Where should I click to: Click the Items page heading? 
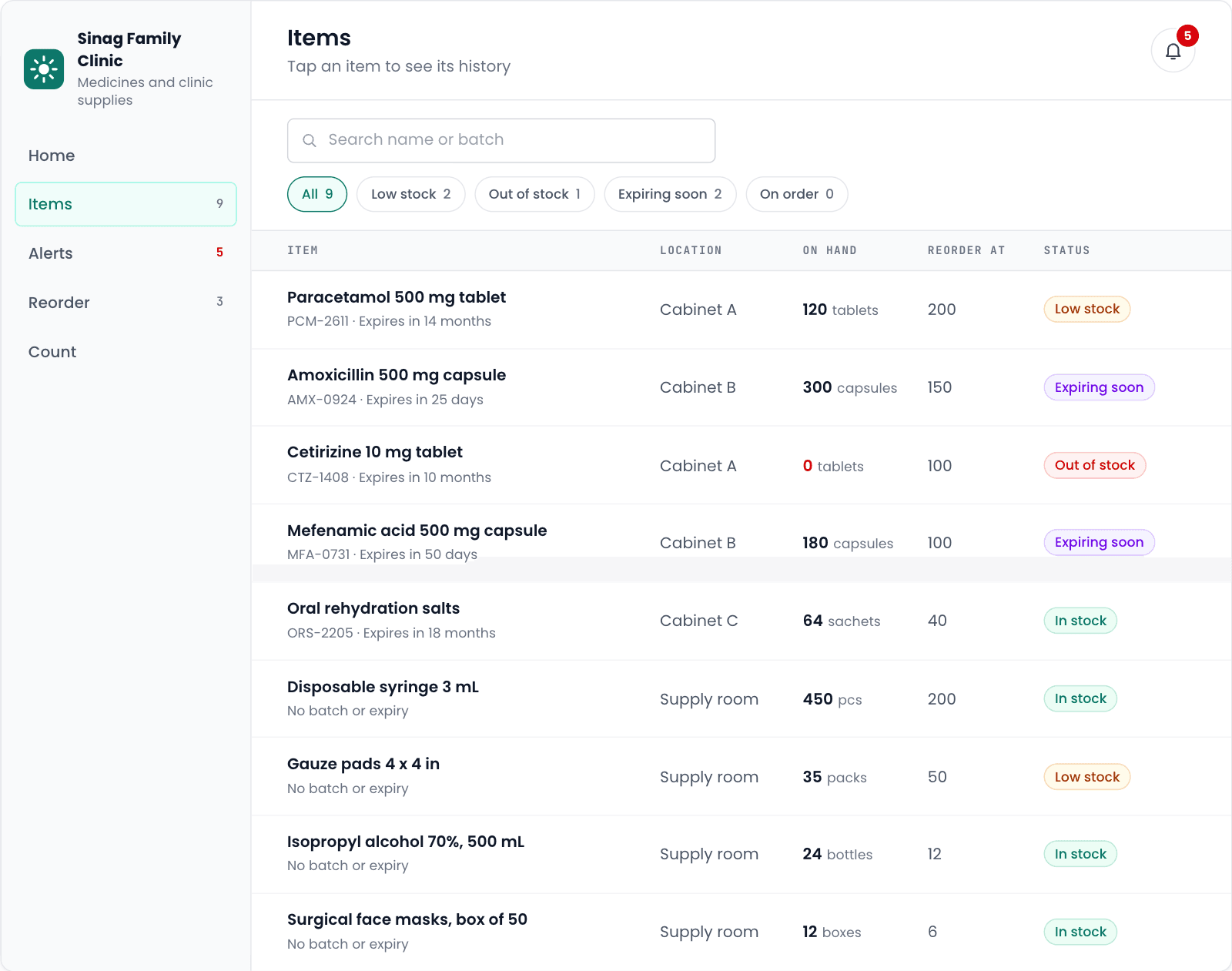click(x=319, y=38)
